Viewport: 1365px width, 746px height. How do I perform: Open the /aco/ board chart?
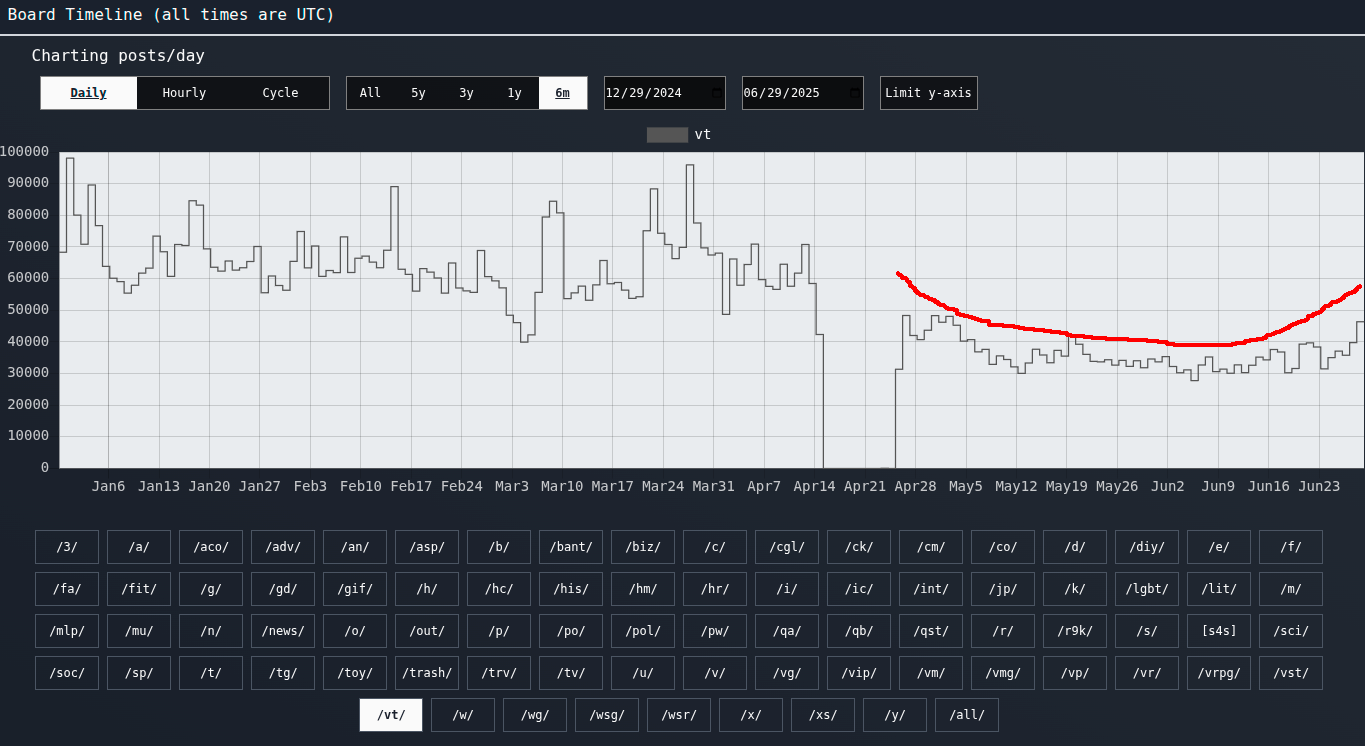tap(211, 547)
